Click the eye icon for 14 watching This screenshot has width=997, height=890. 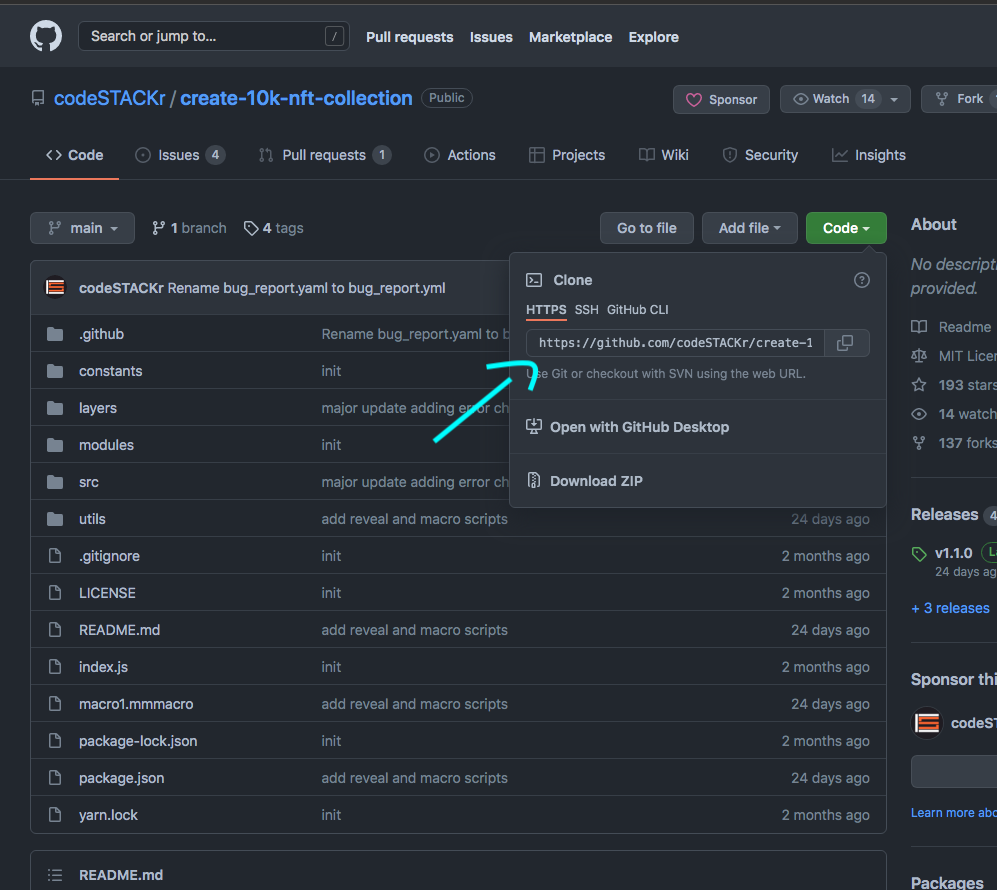pos(919,414)
